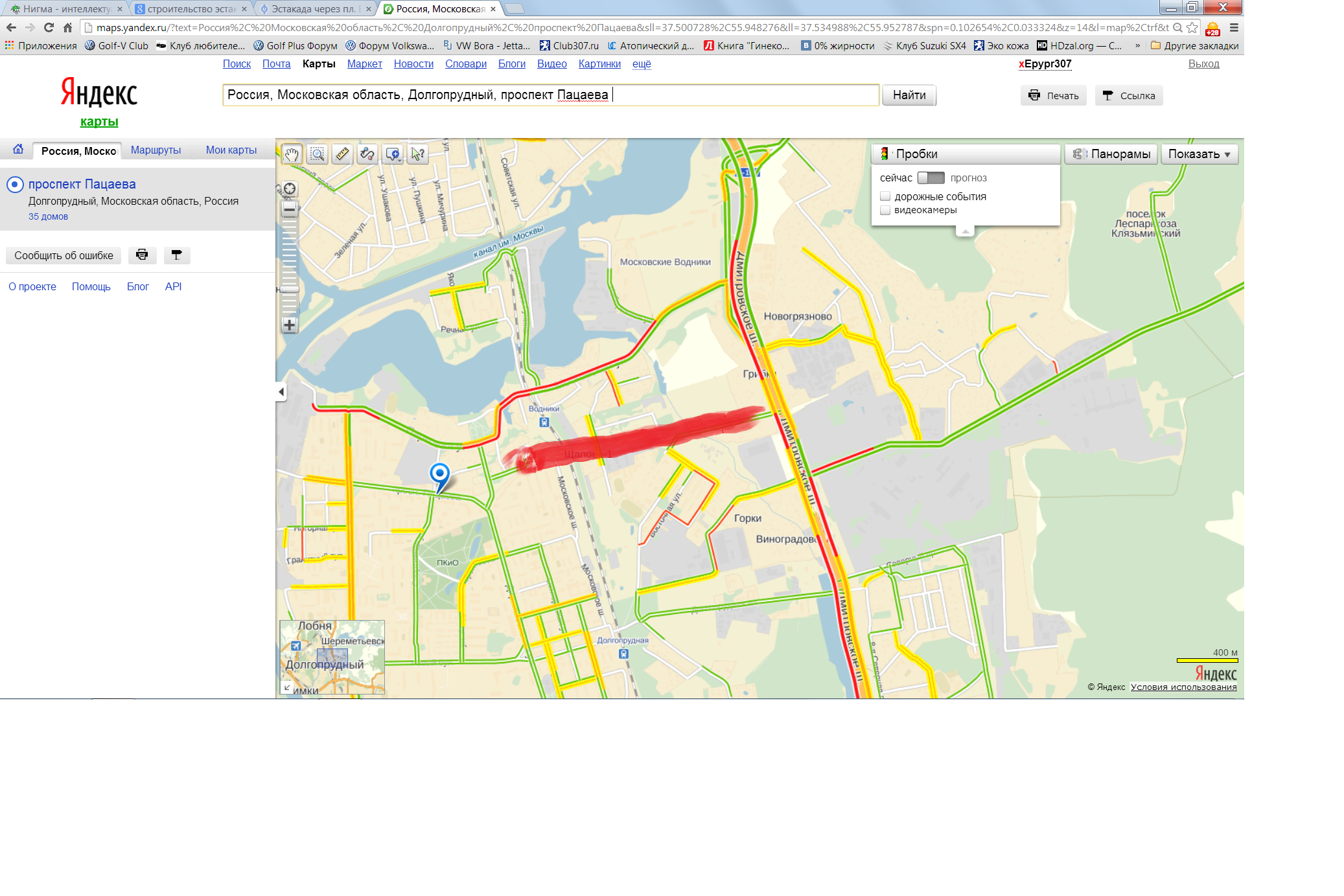Screen dimensions: 1344x896
Task: Open the Показать dropdown
Action: (1199, 154)
